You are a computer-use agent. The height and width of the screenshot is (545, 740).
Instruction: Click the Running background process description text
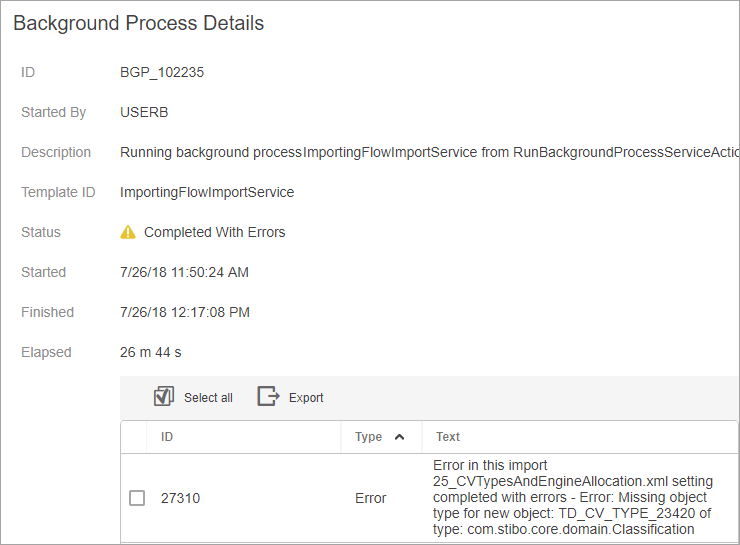(x=429, y=152)
